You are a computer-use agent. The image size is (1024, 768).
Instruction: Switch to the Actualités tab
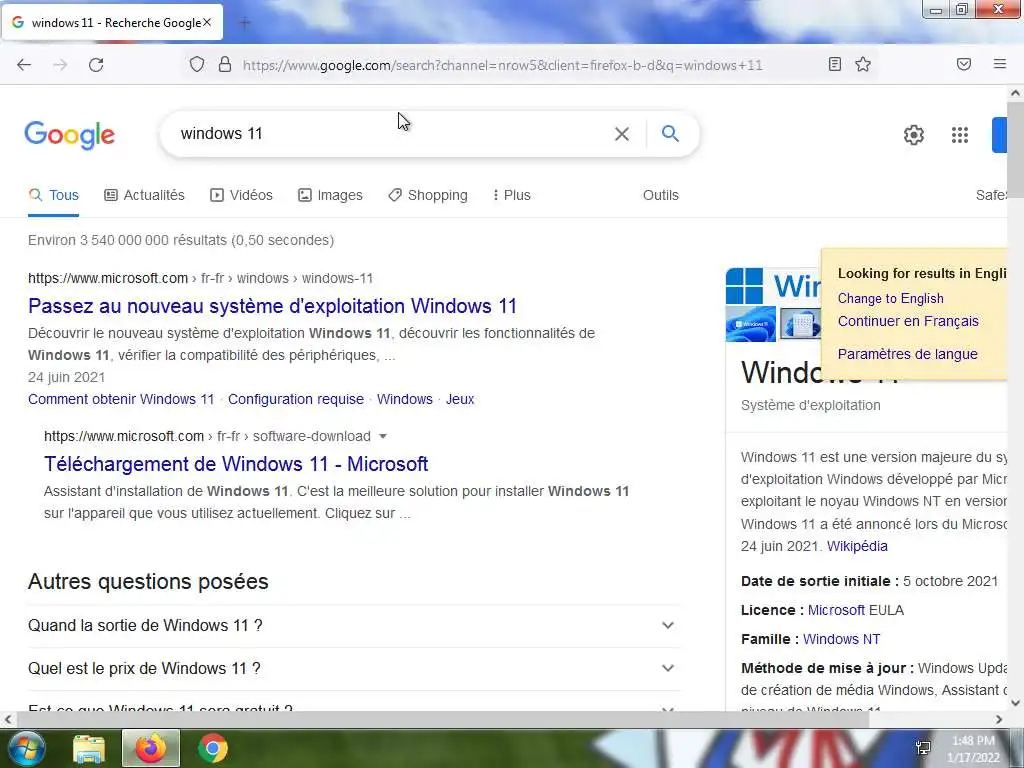coord(144,195)
